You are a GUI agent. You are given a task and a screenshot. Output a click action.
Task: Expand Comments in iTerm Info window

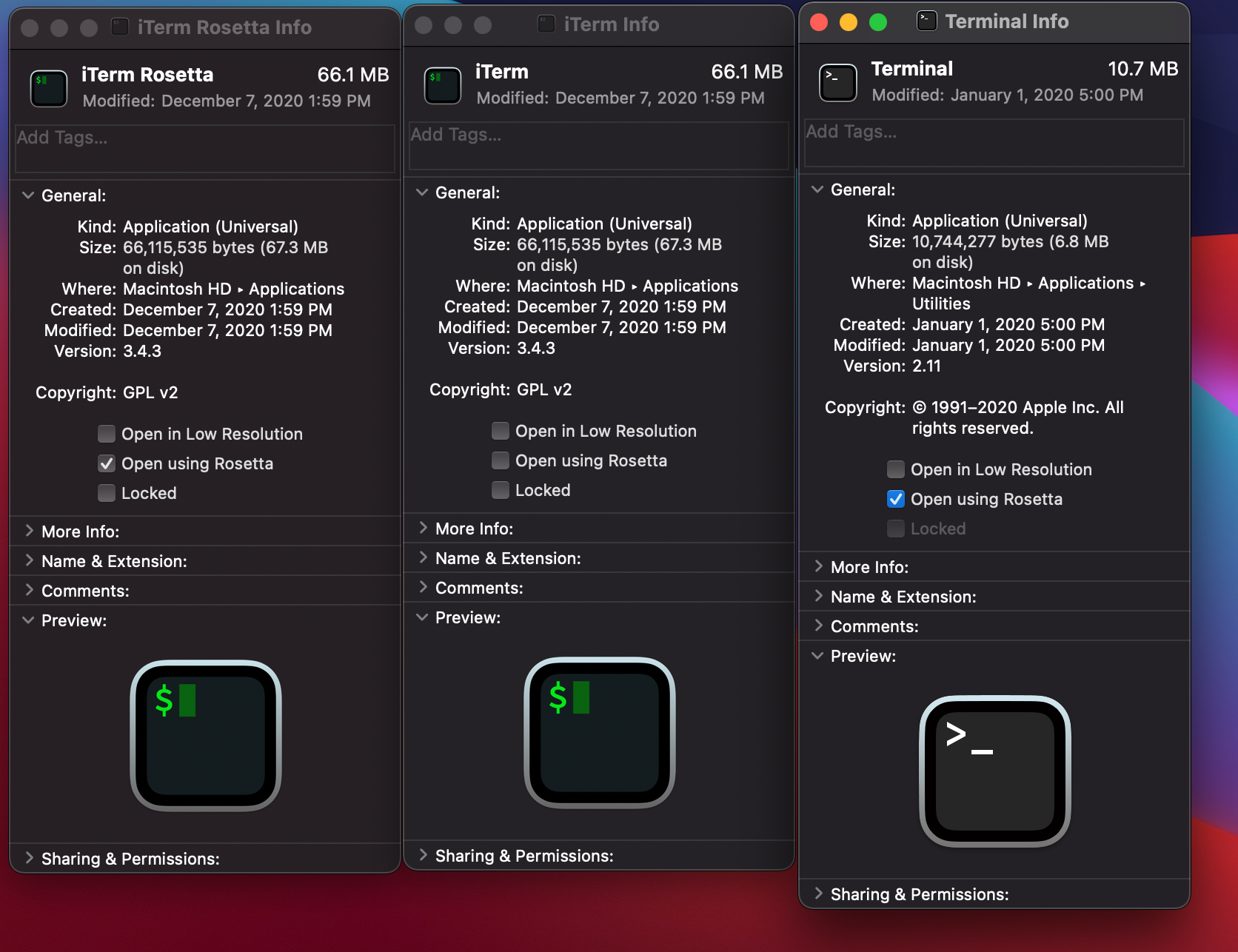click(x=423, y=587)
